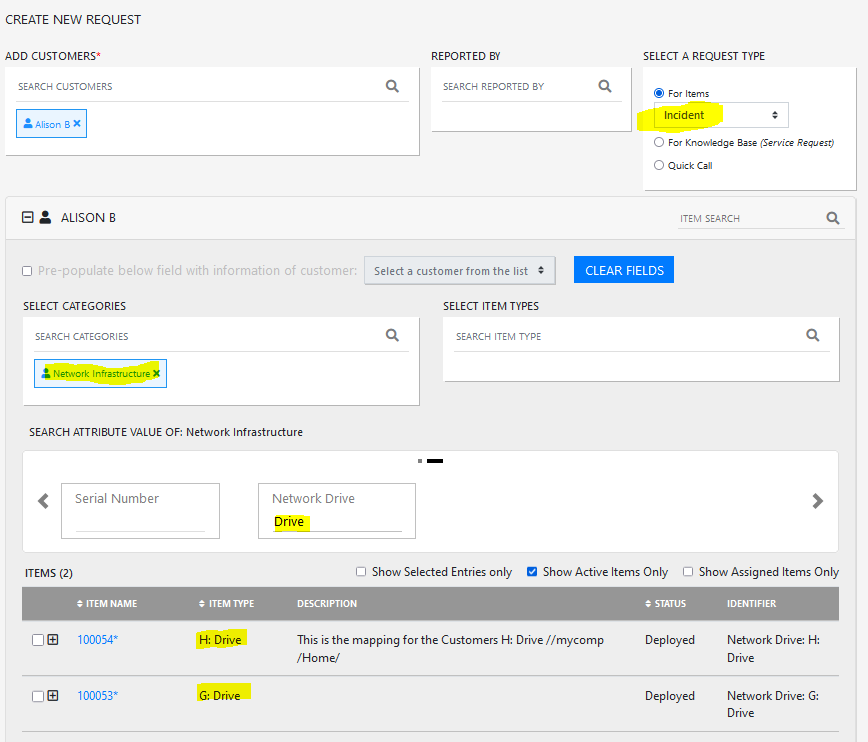This screenshot has width=868, height=742.
Task: Go to previous attribute fields with left arrow
Action: pyautogui.click(x=43, y=501)
